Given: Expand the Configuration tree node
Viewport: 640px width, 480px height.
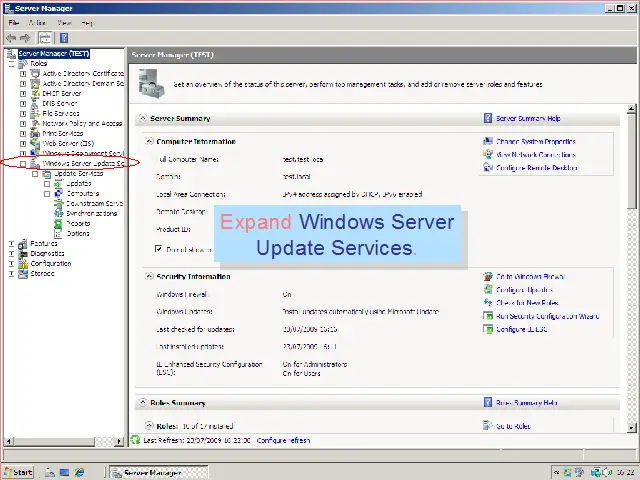Looking at the screenshot, I should click(11, 264).
